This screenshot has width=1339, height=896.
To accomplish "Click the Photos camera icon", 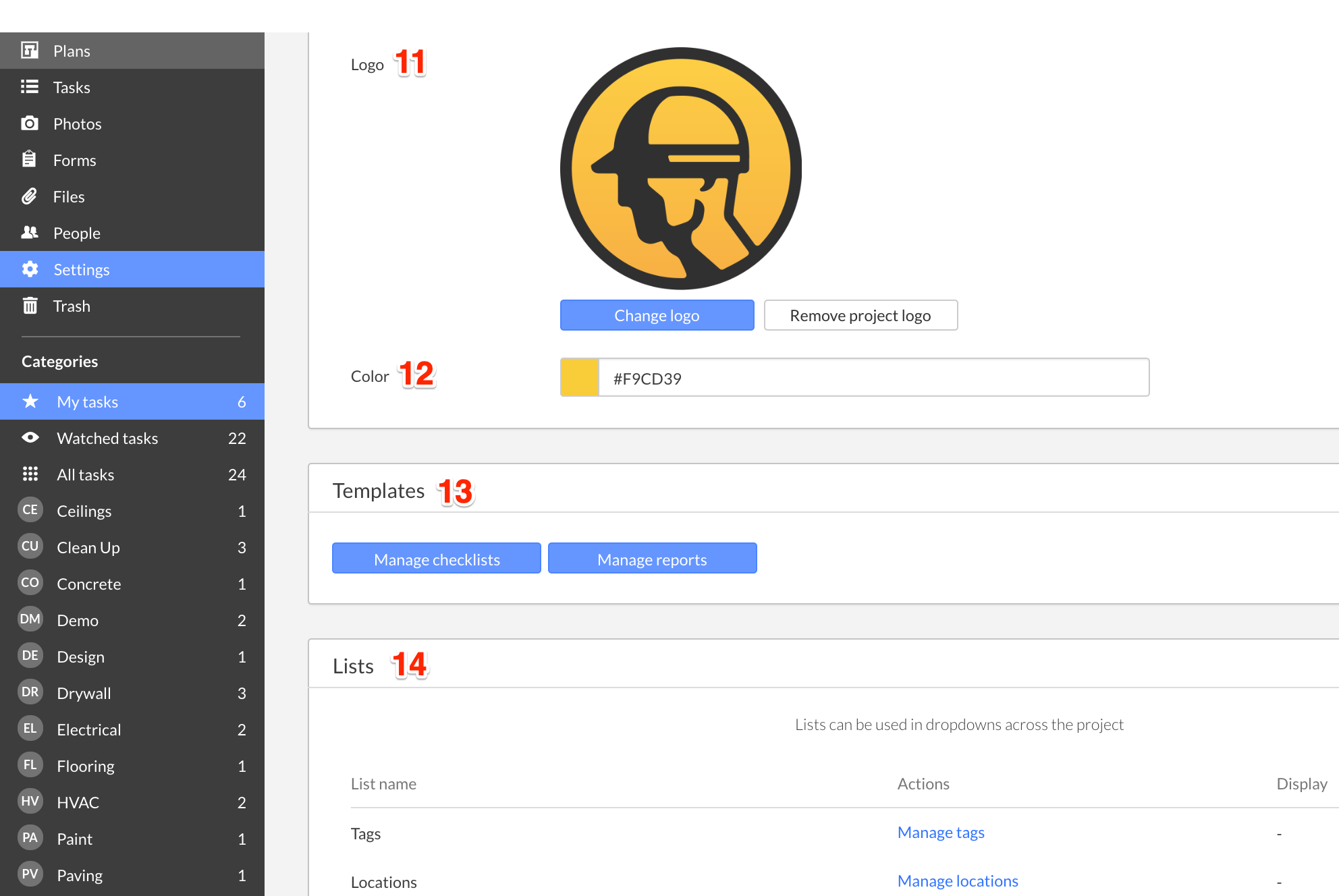I will pos(30,123).
